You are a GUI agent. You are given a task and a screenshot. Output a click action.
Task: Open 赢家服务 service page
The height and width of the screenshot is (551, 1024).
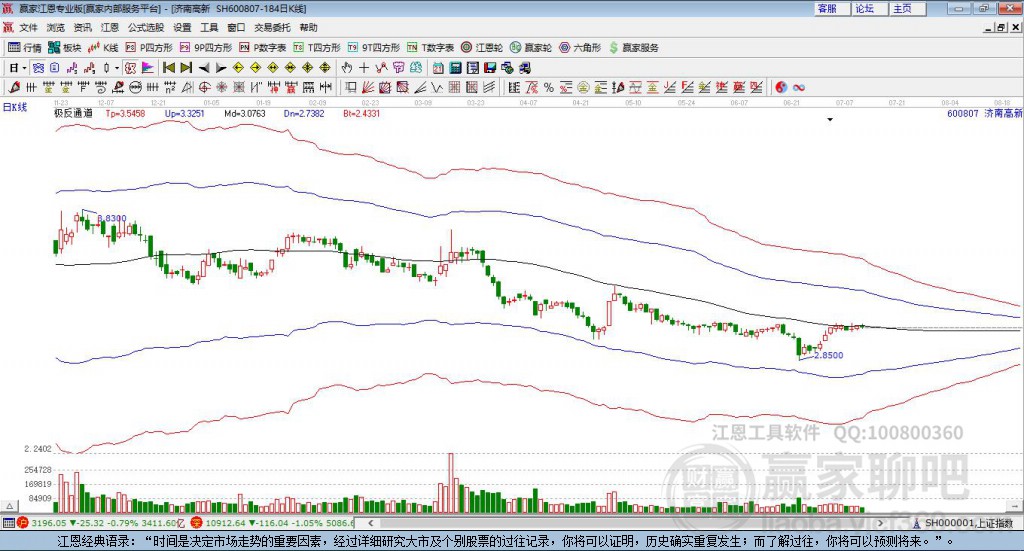pos(633,48)
